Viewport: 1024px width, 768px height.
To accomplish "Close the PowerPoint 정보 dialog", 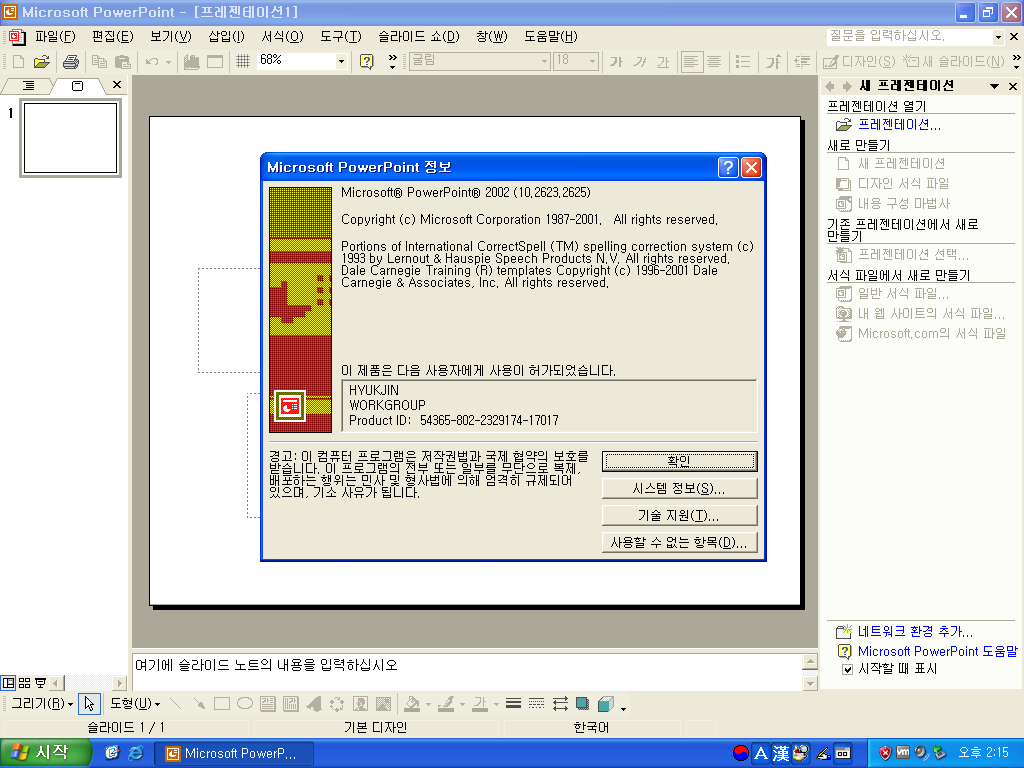I will point(752,168).
